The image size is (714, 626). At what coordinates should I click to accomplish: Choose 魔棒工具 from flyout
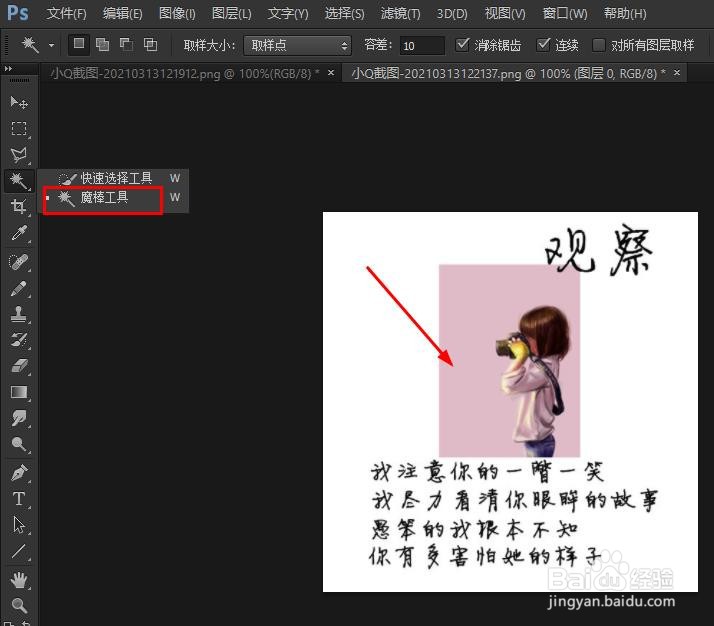[103, 198]
